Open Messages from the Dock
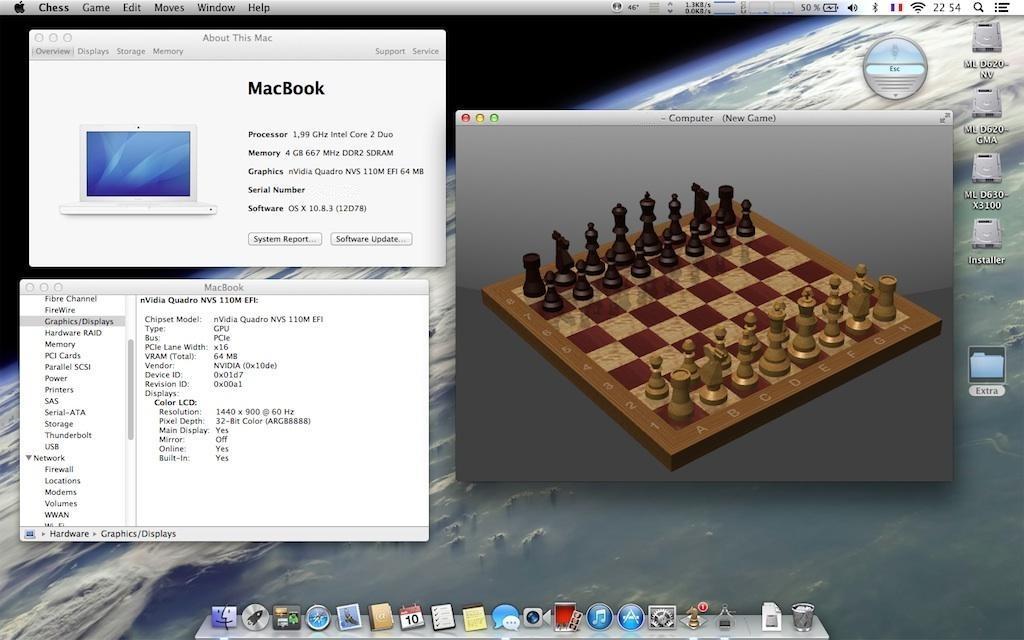Image resolution: width=1024 pixels, height=640 pixels. [505, 617]
